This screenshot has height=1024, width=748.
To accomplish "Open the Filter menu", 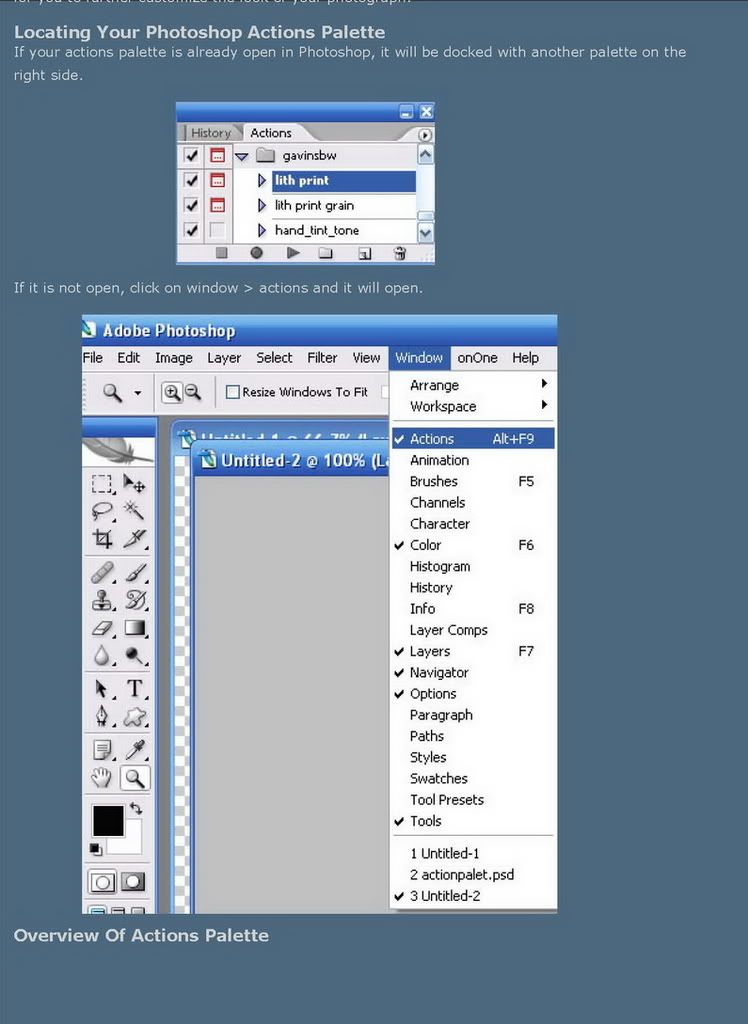I will [x=322, y=358].
